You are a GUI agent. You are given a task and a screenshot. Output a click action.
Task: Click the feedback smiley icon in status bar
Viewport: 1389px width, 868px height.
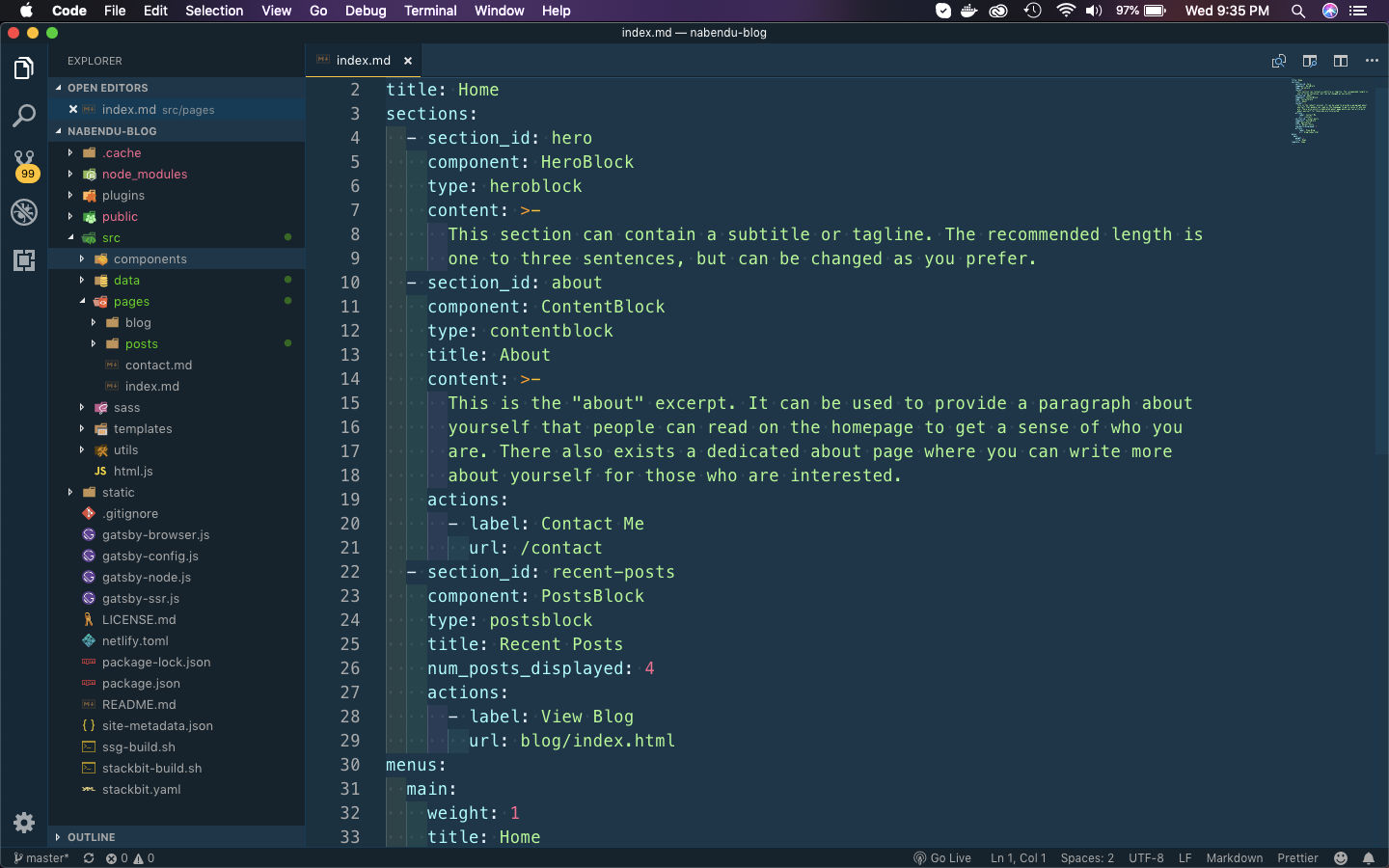(x=1341, y=858)
